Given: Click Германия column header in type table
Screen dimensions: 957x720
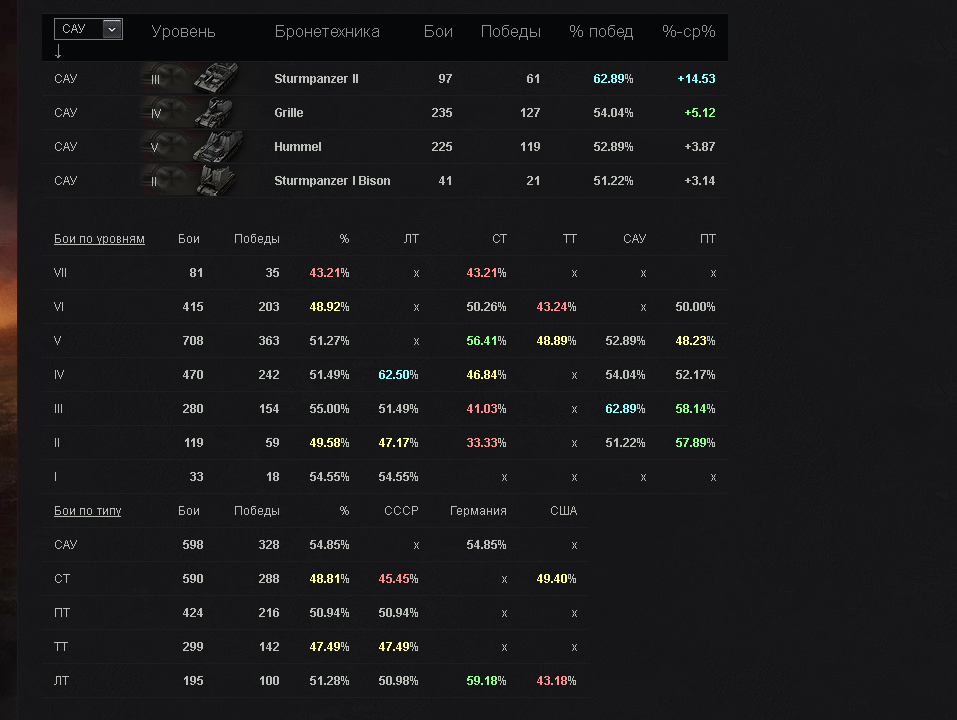Looking at the screenshot, I should (x=478, y=511).
